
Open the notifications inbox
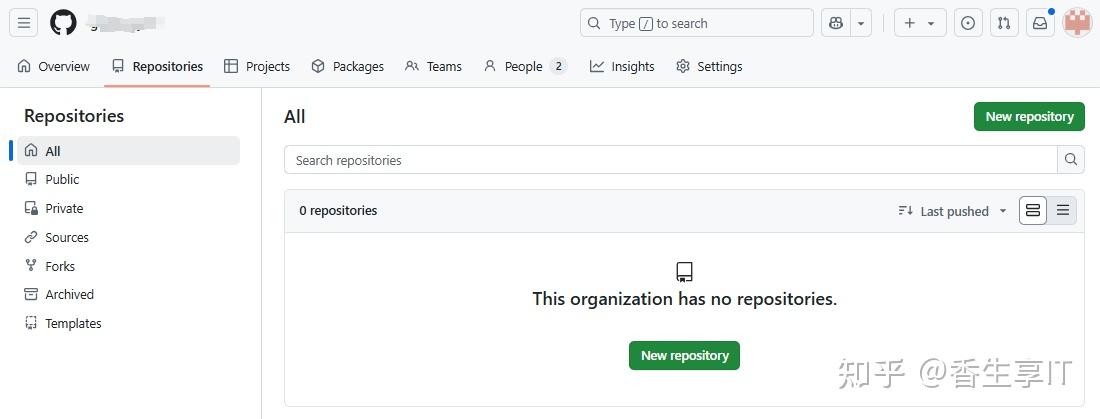point(1040,23)
